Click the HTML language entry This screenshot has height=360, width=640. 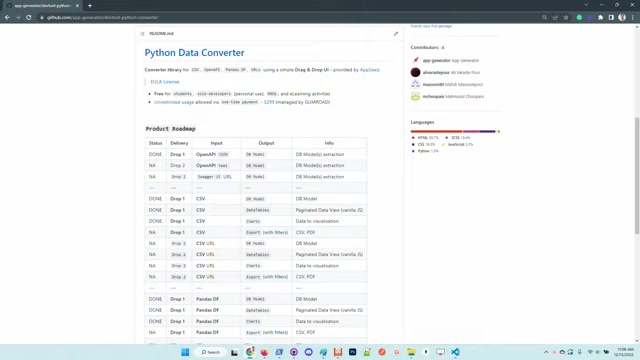point(425,138)
